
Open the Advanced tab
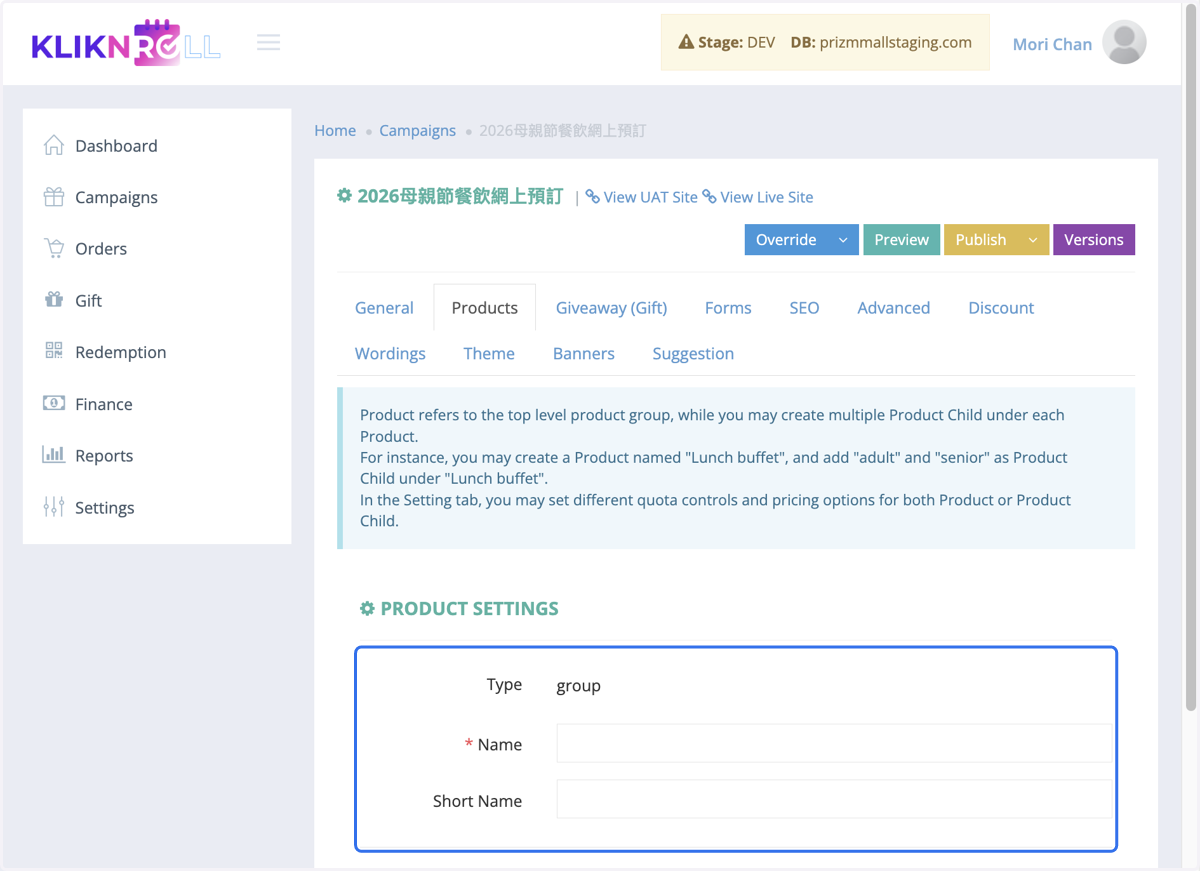click(x=894, y=308)
